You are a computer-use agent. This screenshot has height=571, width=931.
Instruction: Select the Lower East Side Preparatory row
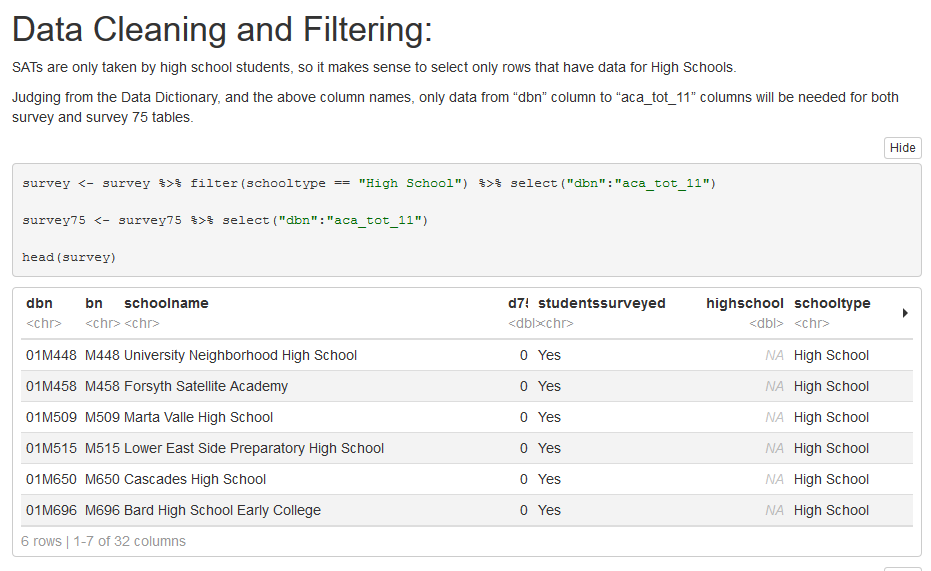click(x=254, y=448)
